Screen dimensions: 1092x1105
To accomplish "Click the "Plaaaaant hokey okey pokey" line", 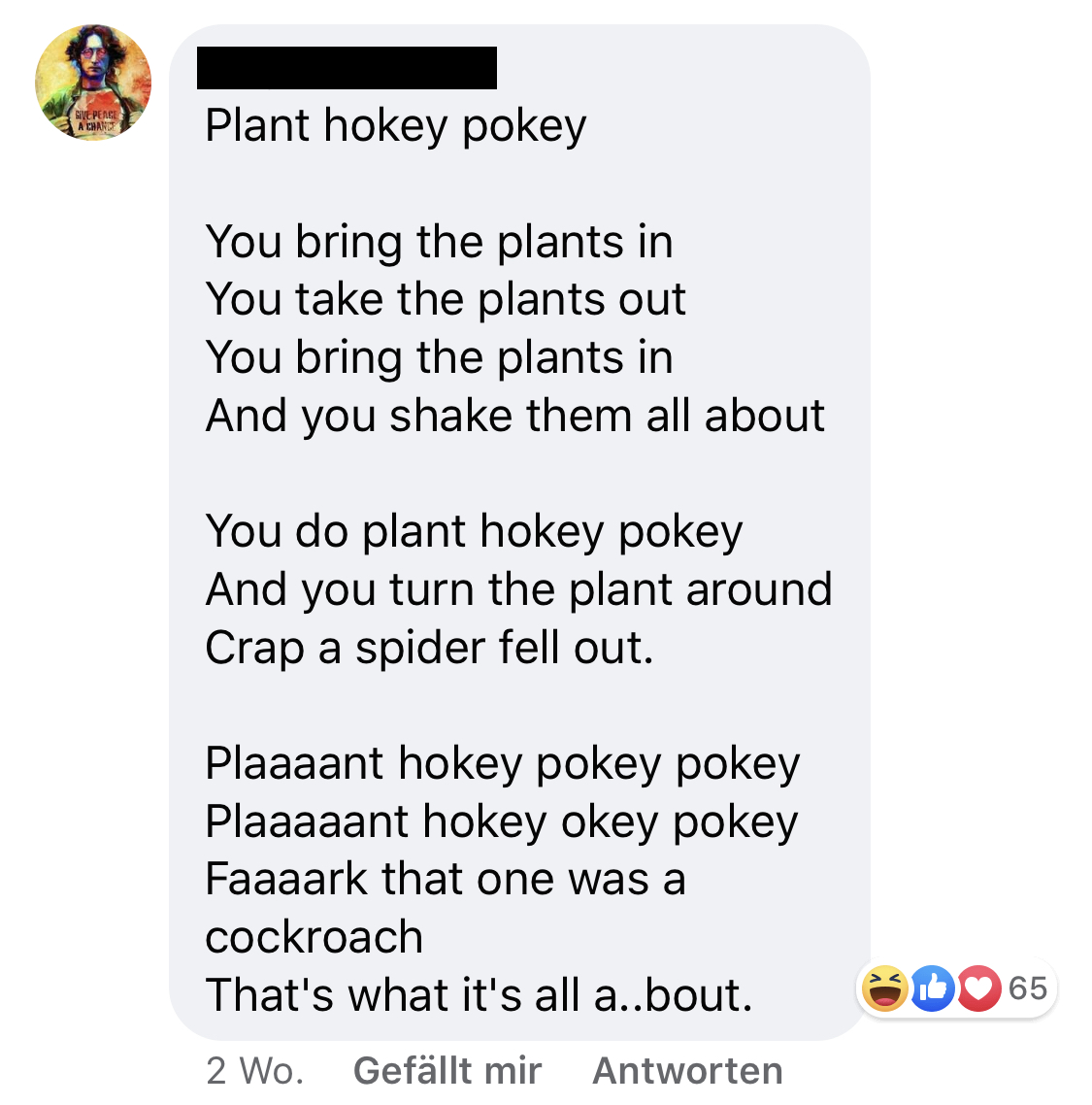I will [x=501, y=821].
